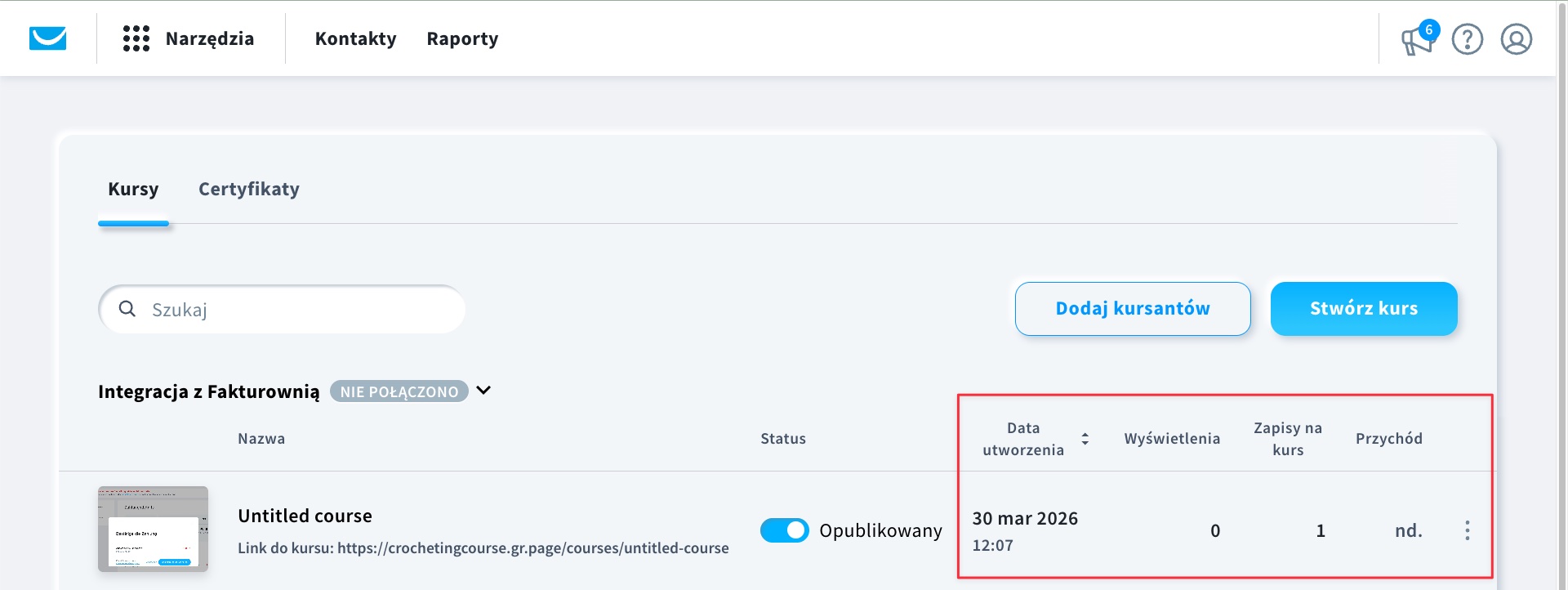The width and height of the screenshot is (1568, 590).
Task: Open the help question mark icon
Action: (1467, 39)
